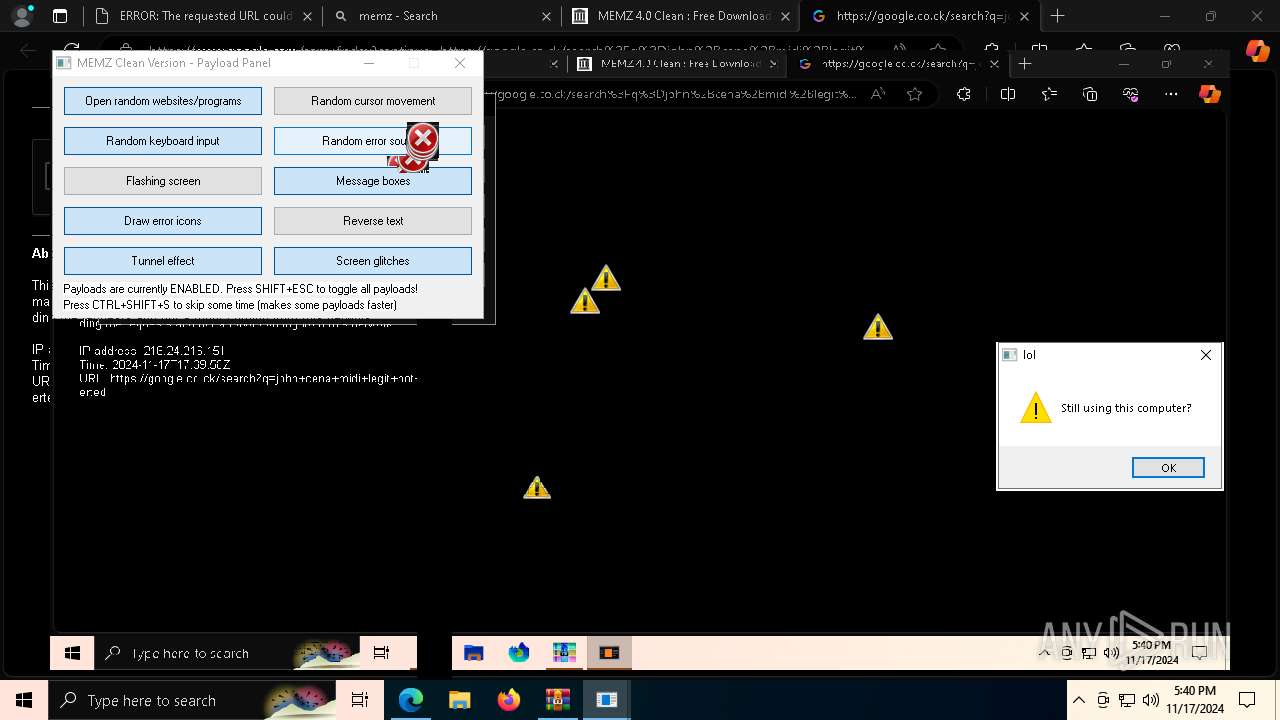Image resolution: width=1280 pixels, height=720 pixels.
Task: Select the MEMZ app icon on taskbar
Action: 607,700
